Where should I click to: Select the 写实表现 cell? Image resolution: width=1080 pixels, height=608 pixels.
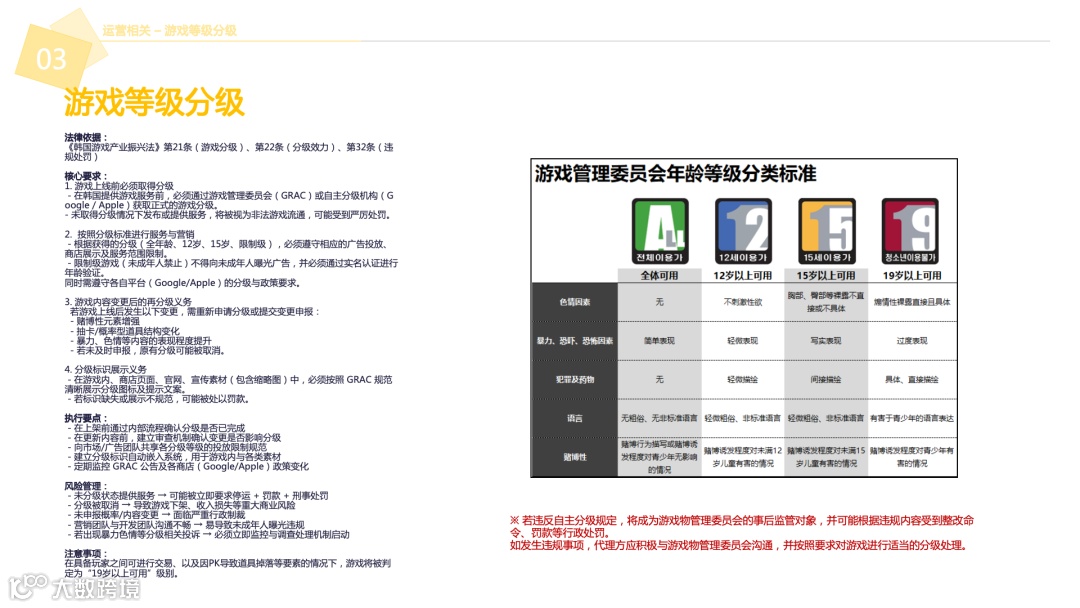tap(826, 341)
